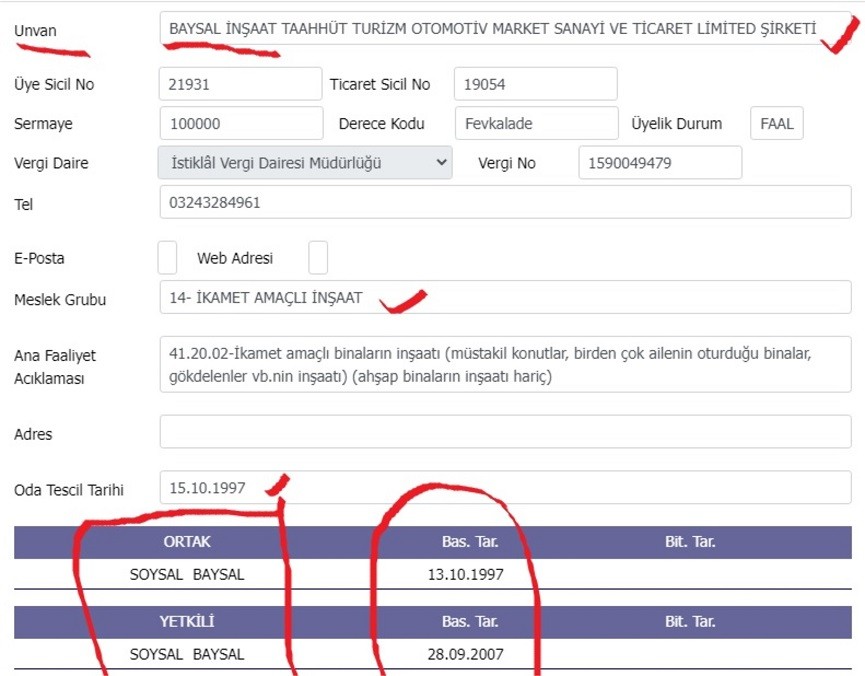Click Bas. Tar. header in ORTAK table
The height and width of the screenshot is (676, 865).
click(470, 542)
